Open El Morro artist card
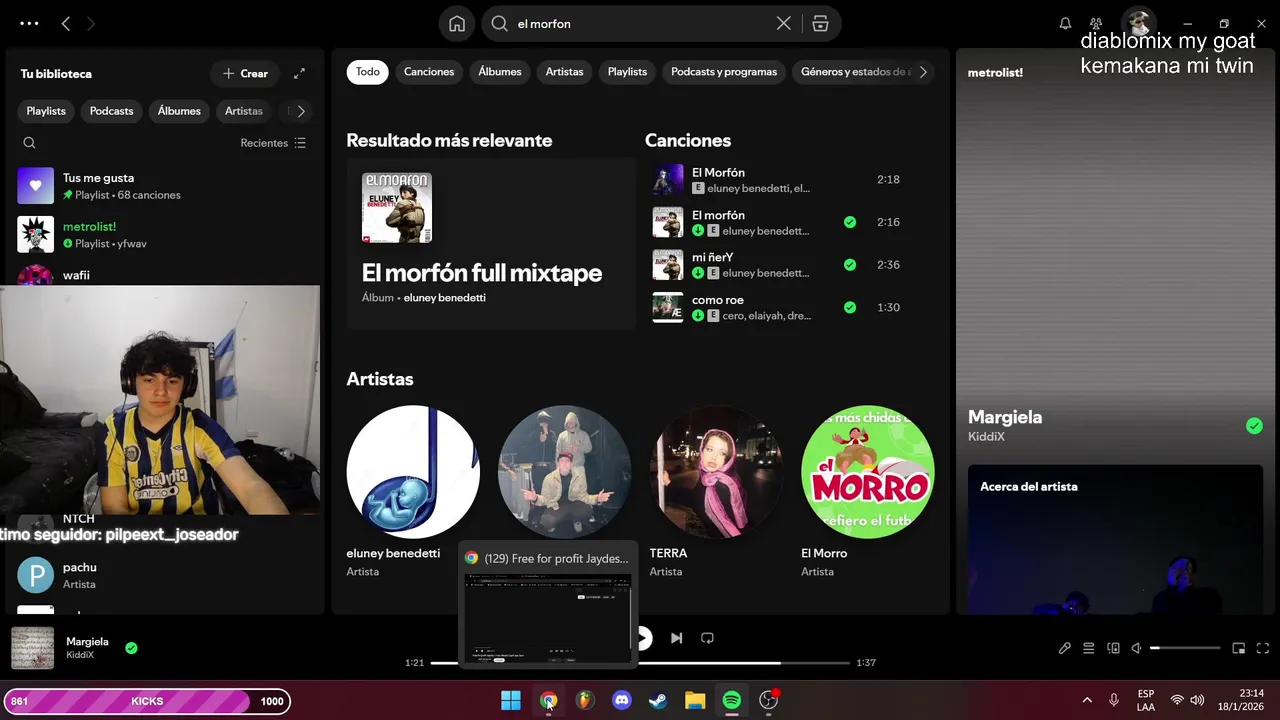The height and width of the screenshot is (720, 1280). [867, 490]
